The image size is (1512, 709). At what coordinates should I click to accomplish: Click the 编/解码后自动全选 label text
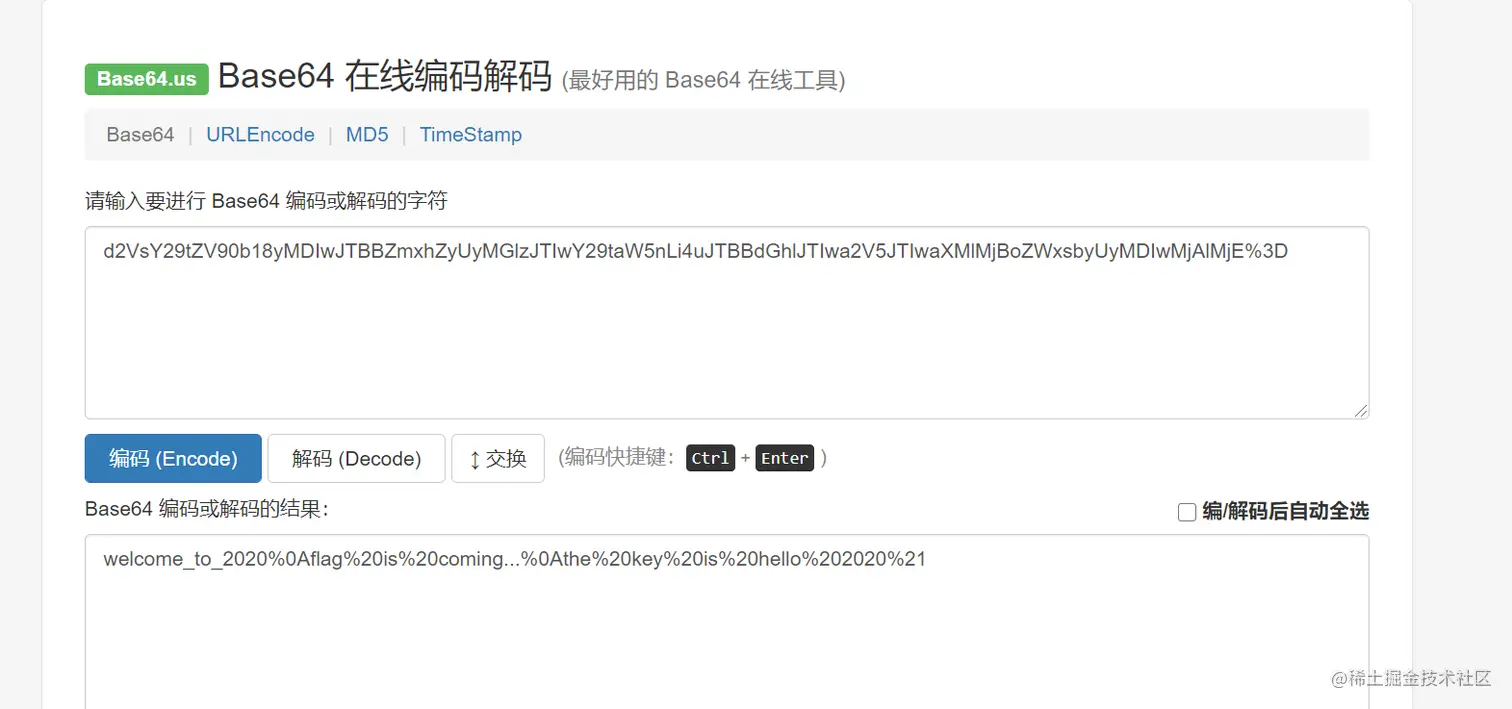click(x=1285, y=511)
